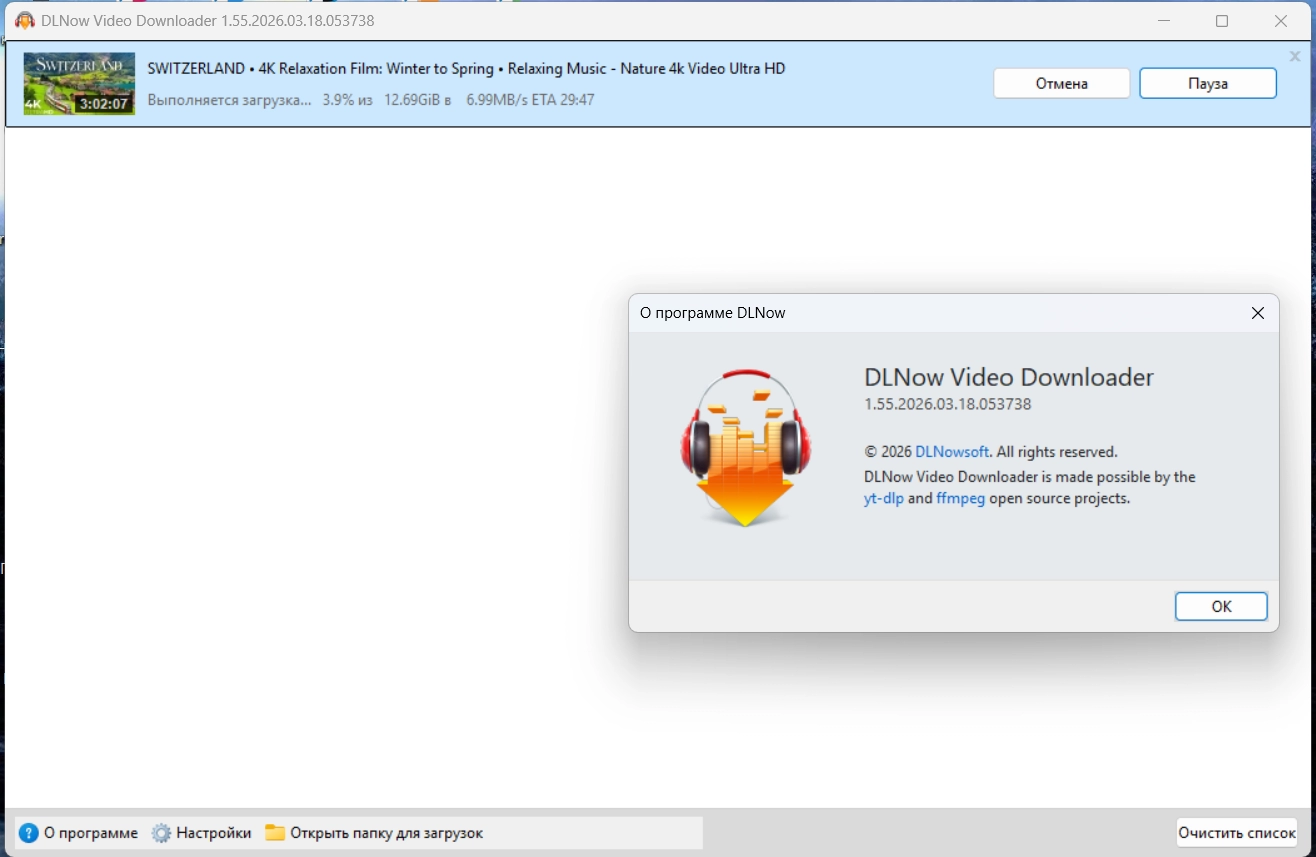Viewport: 1316px width, 857px height.
Task: Click the downloads folder icon
Action: [275, 833]
